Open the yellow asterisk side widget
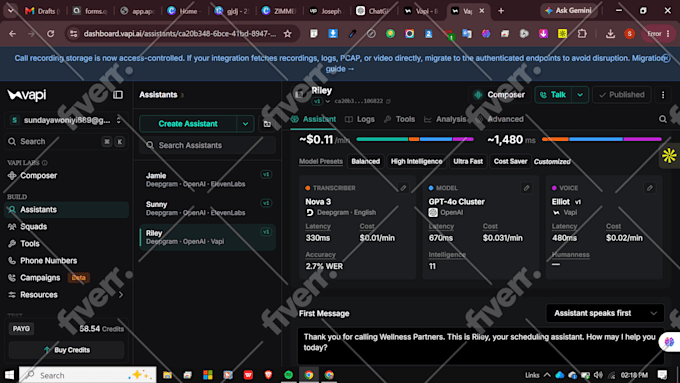 669,155
